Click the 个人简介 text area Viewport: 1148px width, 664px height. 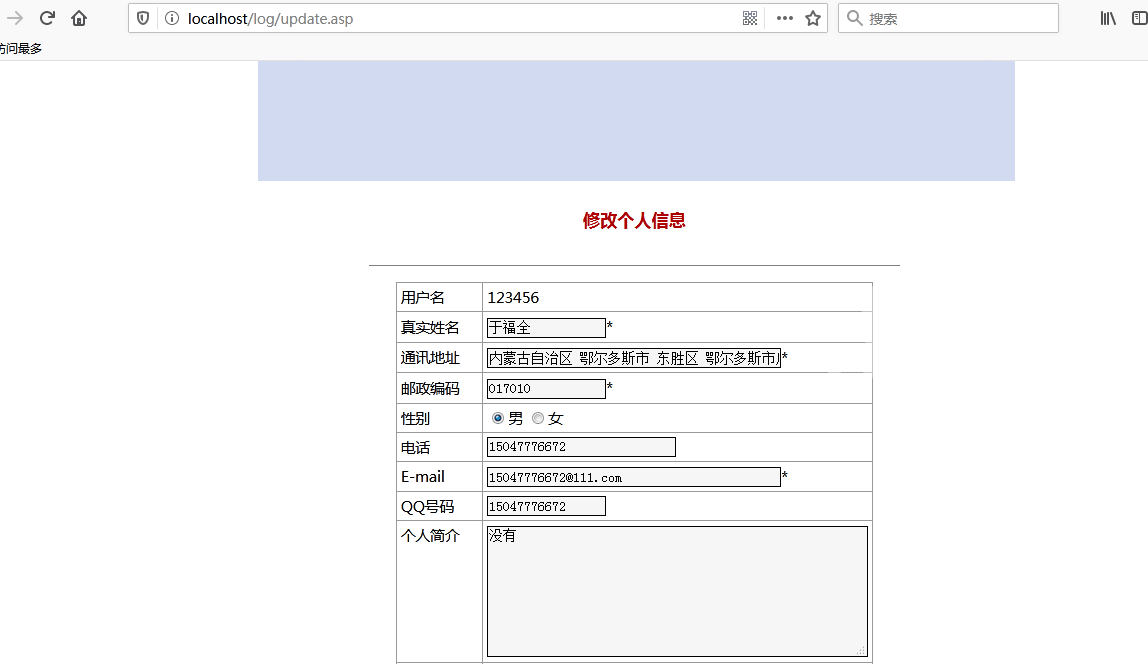[677, 591]
